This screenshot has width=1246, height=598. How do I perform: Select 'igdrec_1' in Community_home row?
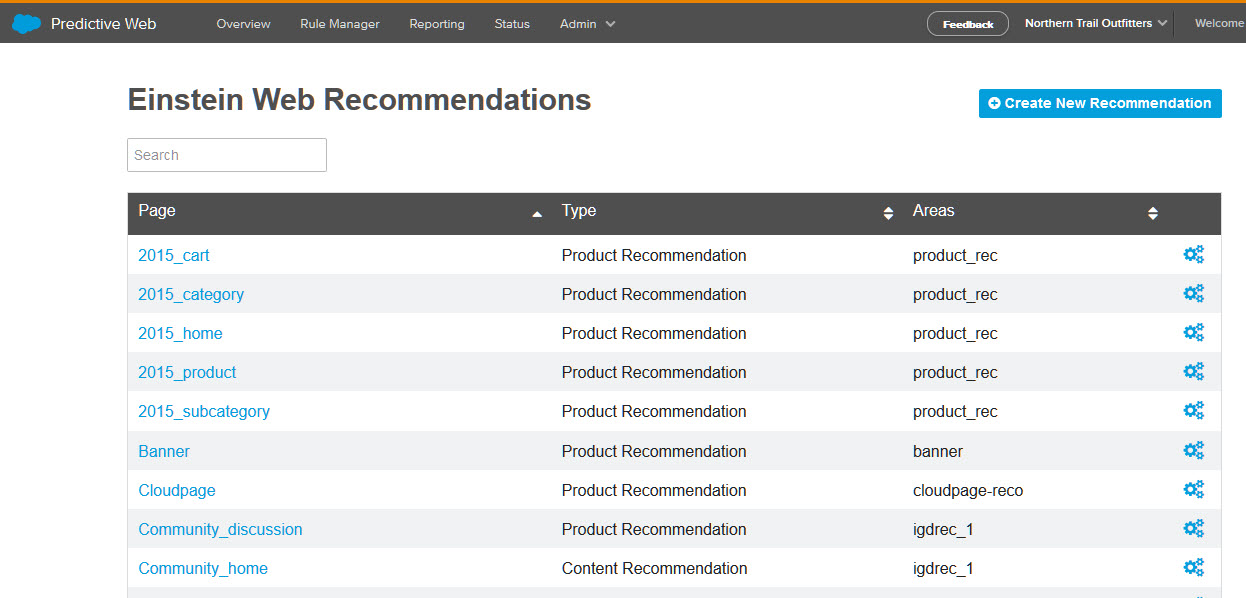943,568
